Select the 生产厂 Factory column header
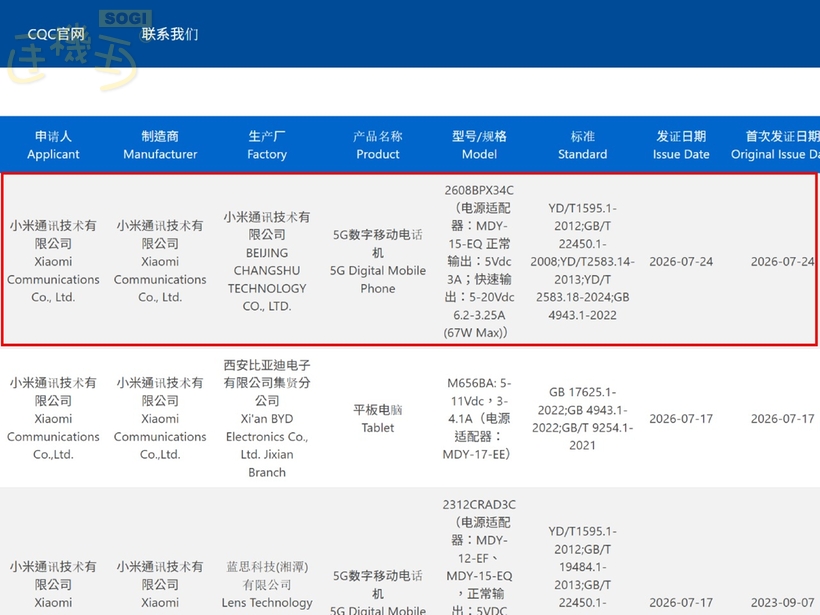 (267, 145)
